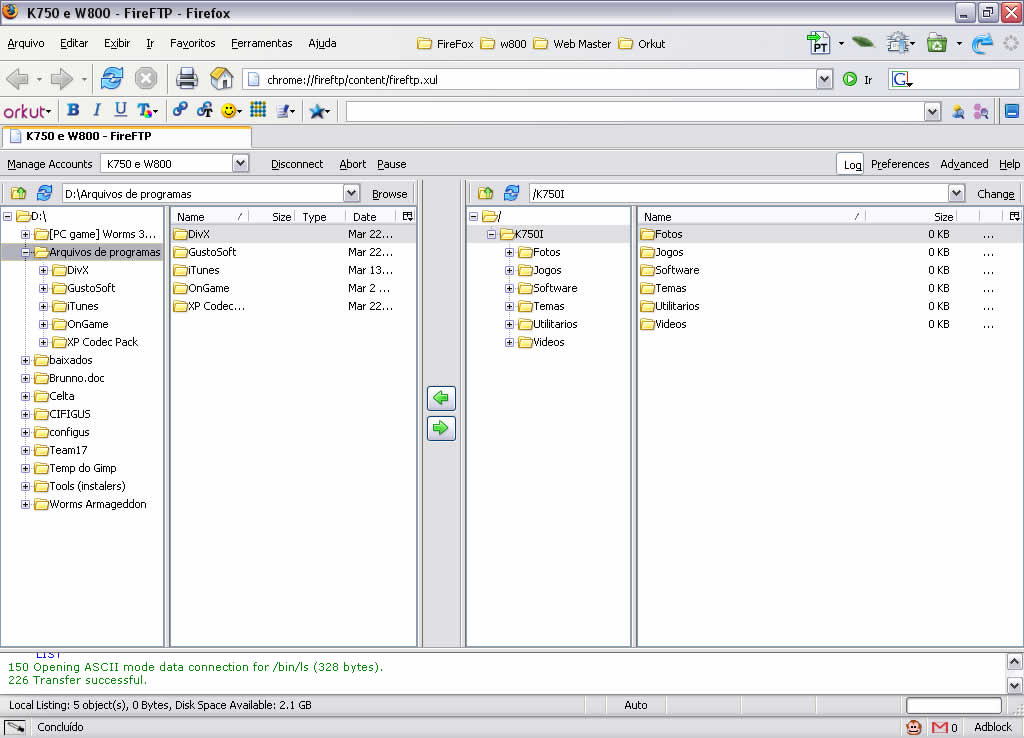Open FireFTP Preferences
Image resolution: width=1024 pixels, height=738 pixels.
[900, 164]
